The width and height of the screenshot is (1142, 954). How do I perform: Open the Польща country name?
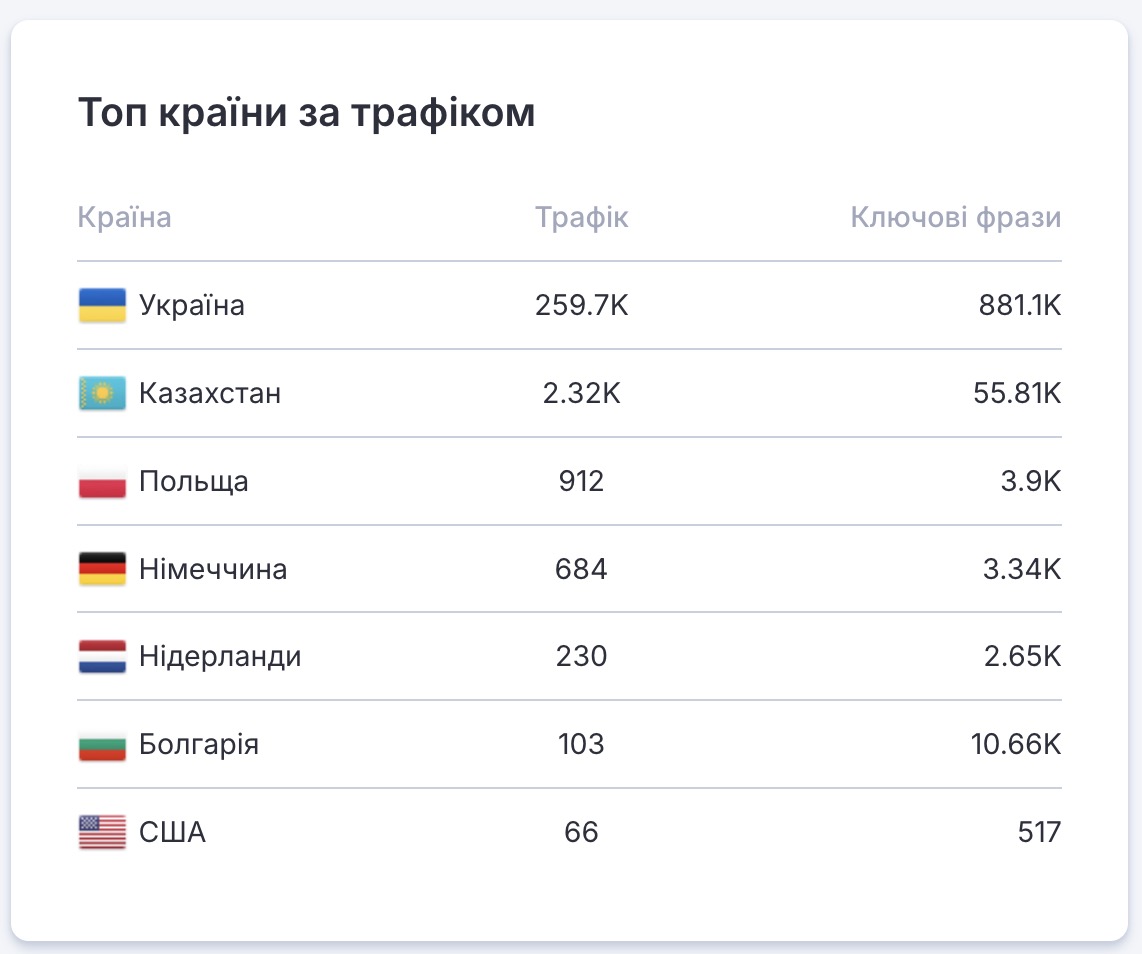click(x=194, y=481)
